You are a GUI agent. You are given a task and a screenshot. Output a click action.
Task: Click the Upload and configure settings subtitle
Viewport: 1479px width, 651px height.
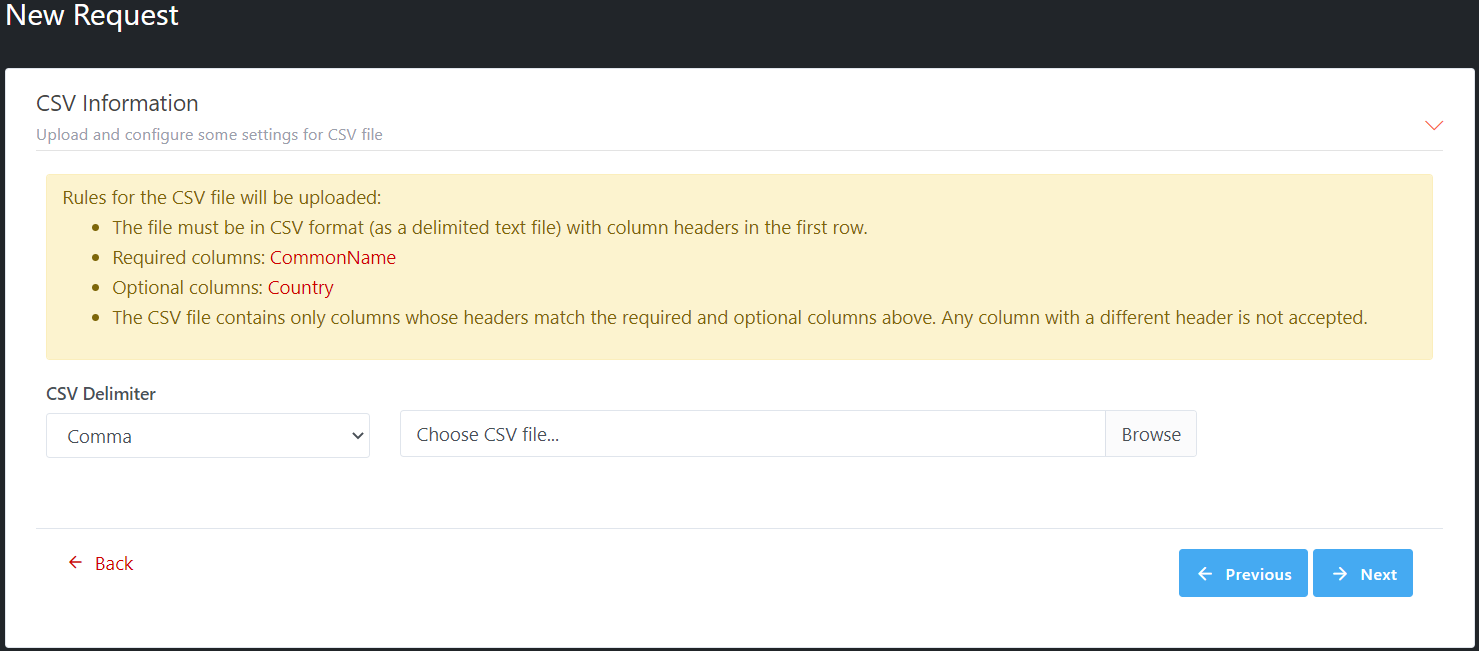[x=209, y=134]
